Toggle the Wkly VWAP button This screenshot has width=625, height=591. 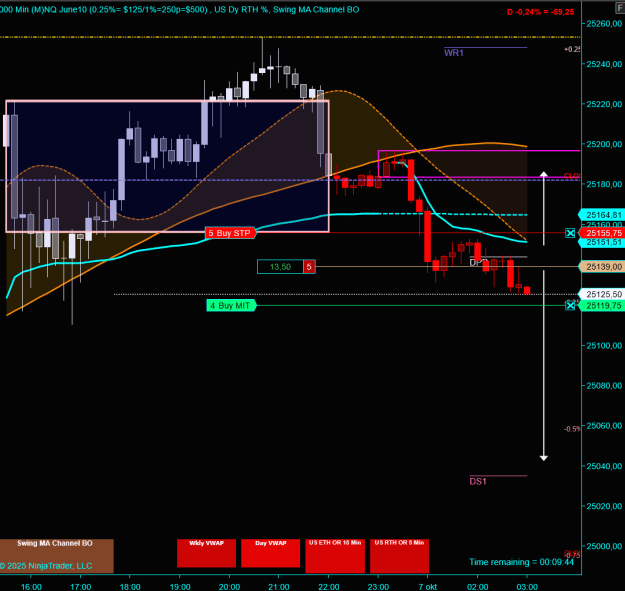[x=206, y=553]
